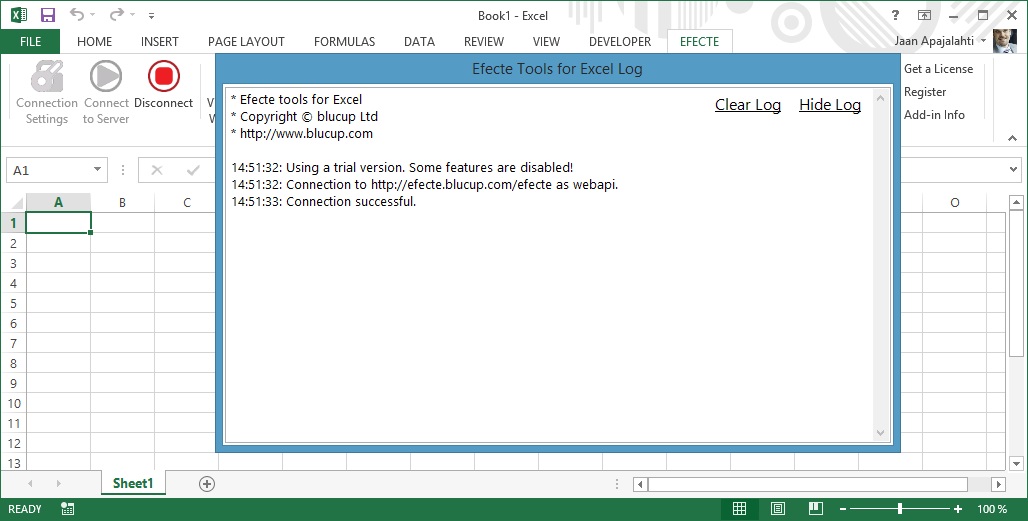Click worksheet vertical scrollbar down arrow
The image size is (1028, 521).
1016,463
